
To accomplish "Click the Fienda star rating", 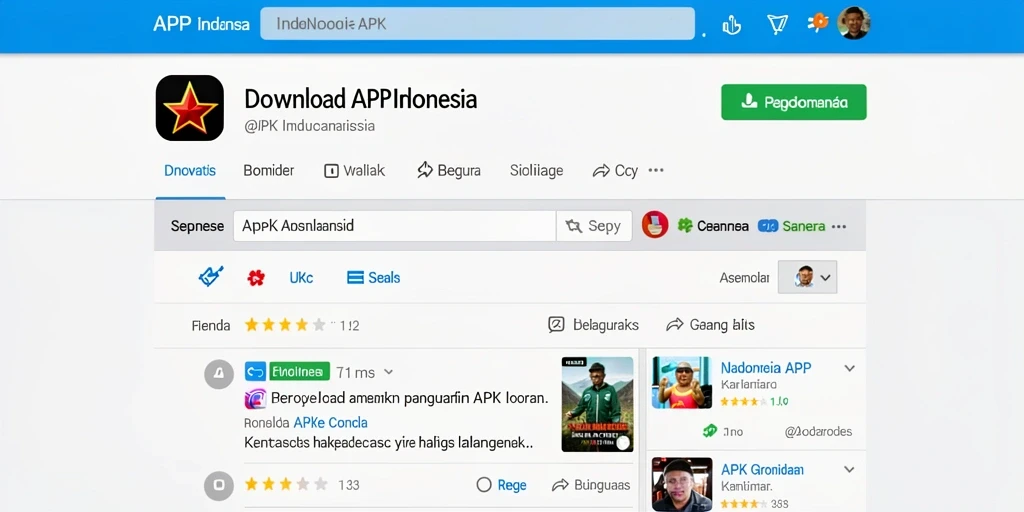I will pyautogui.click(x=285, y=325).
